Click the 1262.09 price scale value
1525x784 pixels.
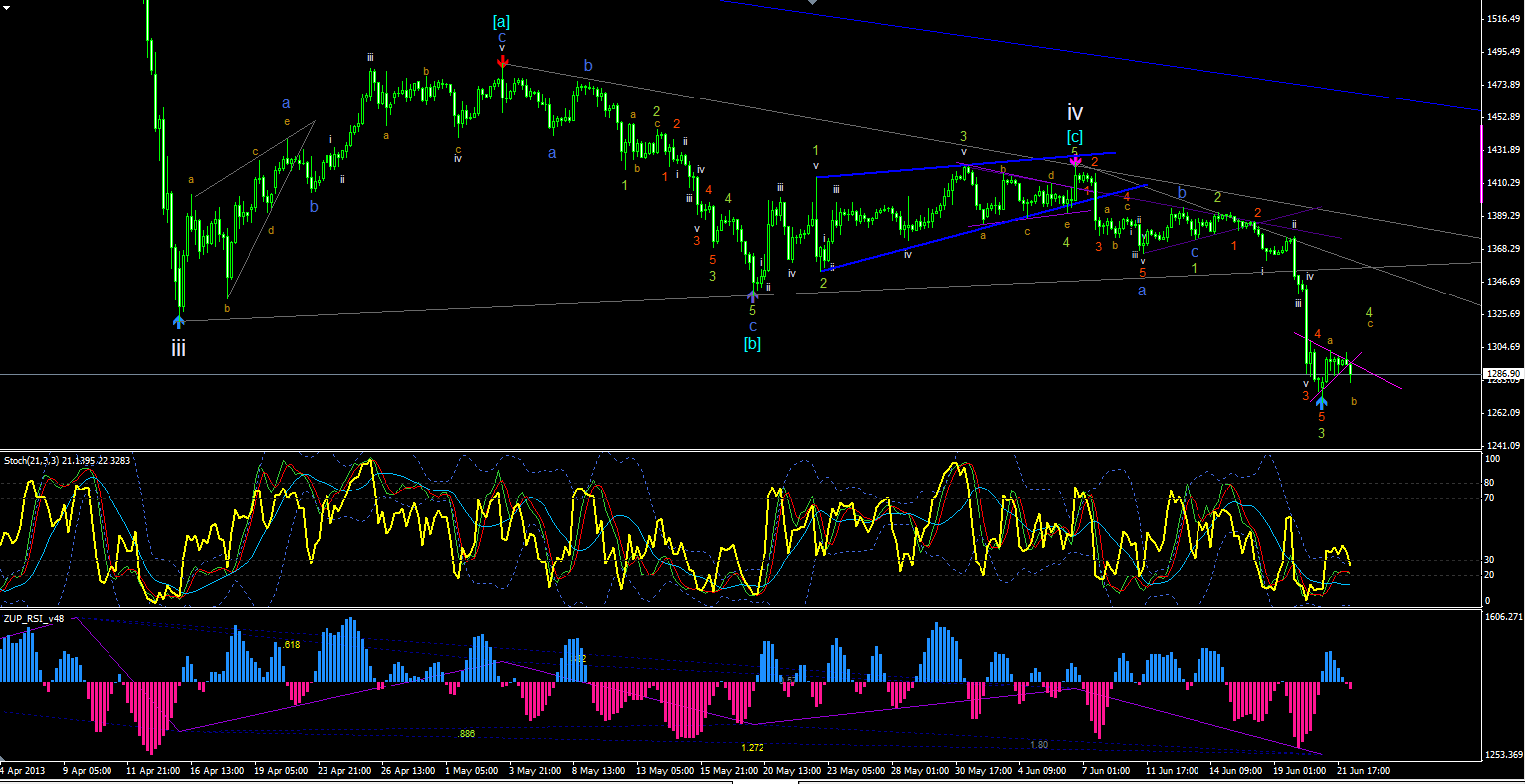(1501, 413)
